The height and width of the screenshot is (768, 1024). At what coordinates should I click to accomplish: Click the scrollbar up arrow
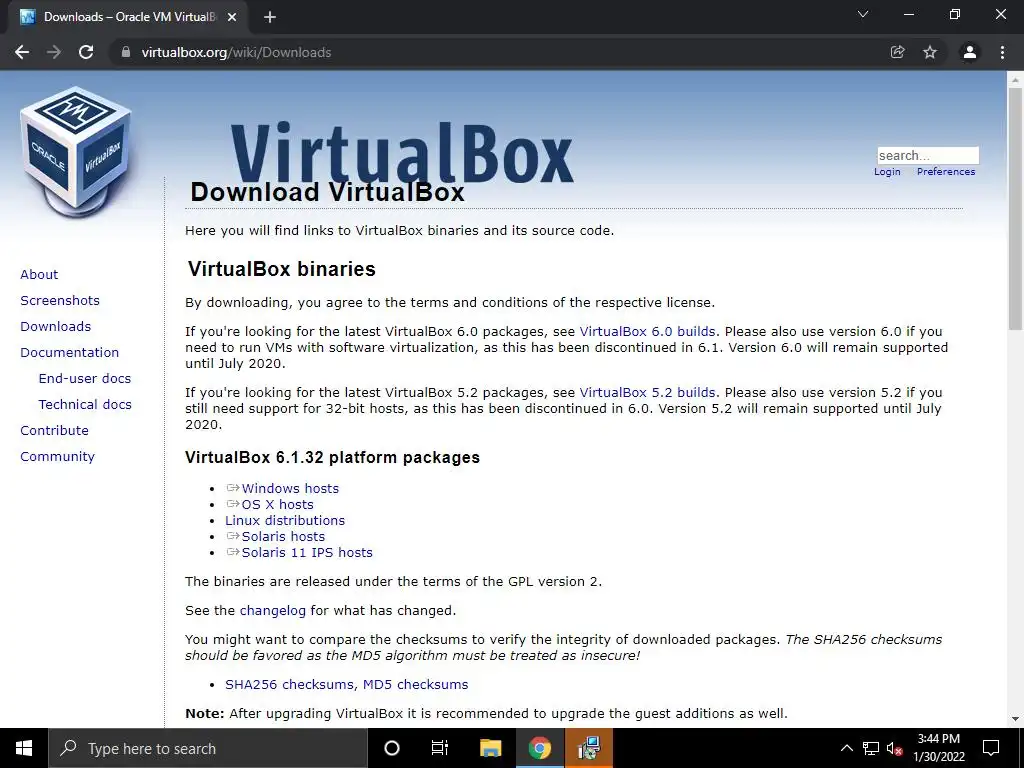[x=1015, y=79]
